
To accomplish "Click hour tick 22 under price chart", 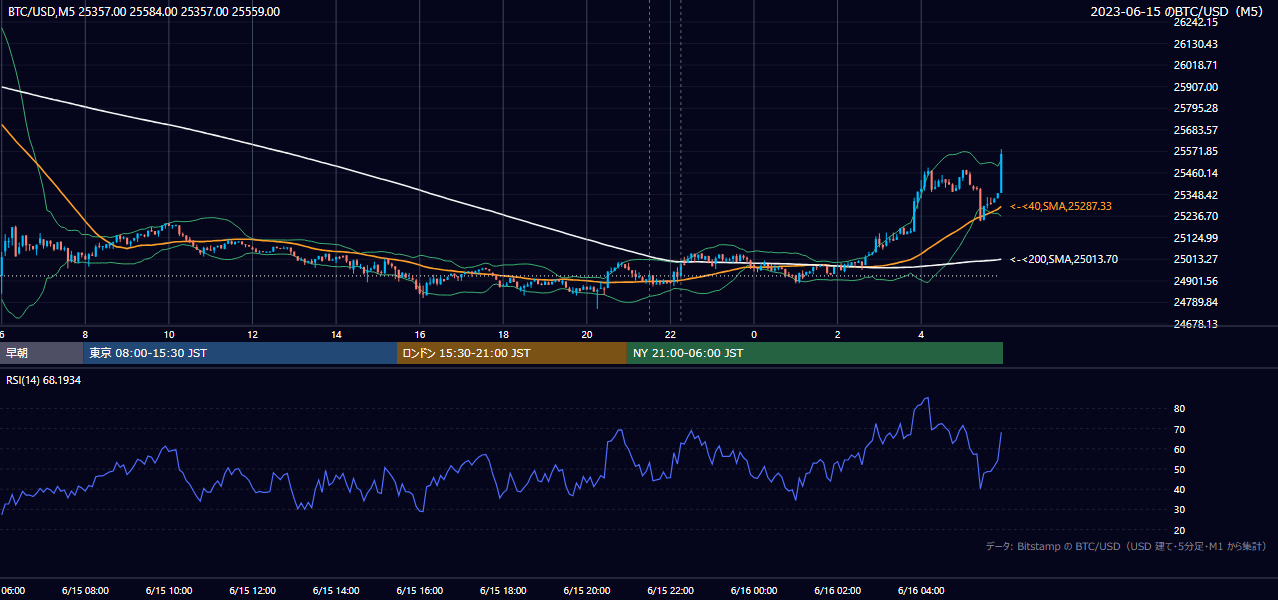I will 671,334.
